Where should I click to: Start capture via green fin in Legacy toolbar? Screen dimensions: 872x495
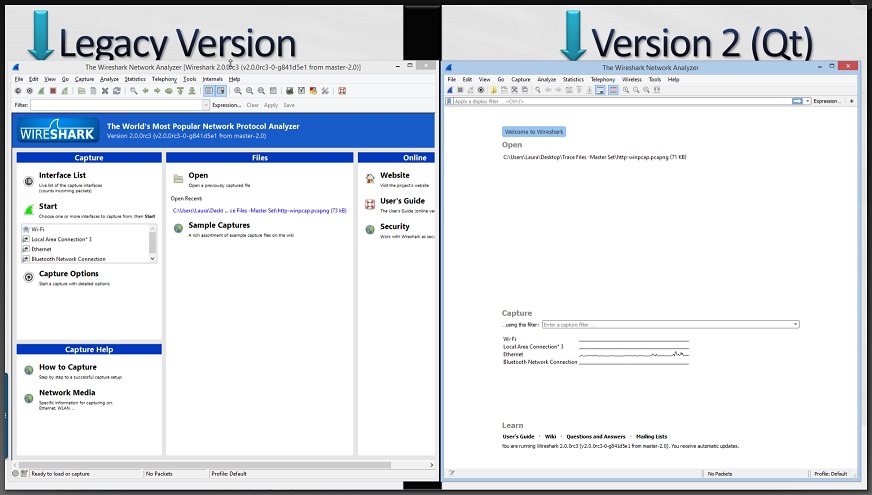(41, 91)
